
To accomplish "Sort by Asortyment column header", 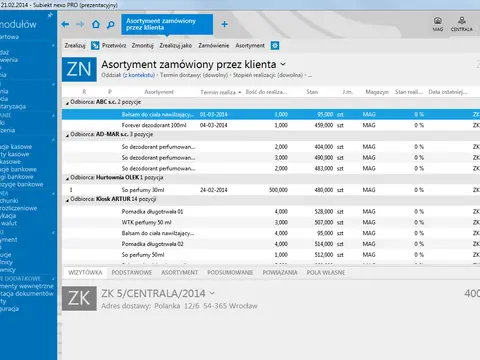I will point(159,92).
